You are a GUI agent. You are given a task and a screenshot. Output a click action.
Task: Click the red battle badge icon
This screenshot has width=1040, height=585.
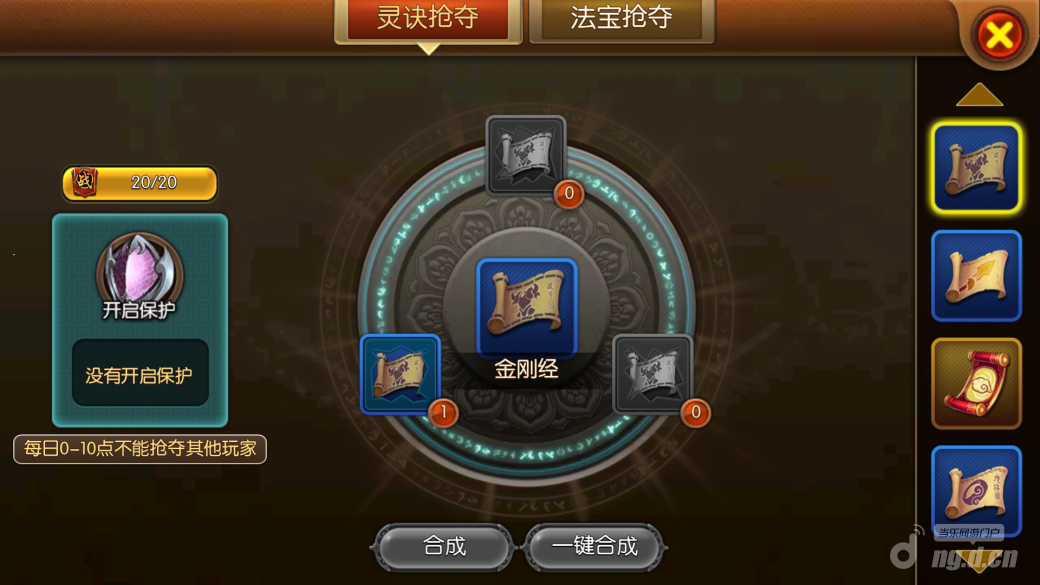[85, 182]
